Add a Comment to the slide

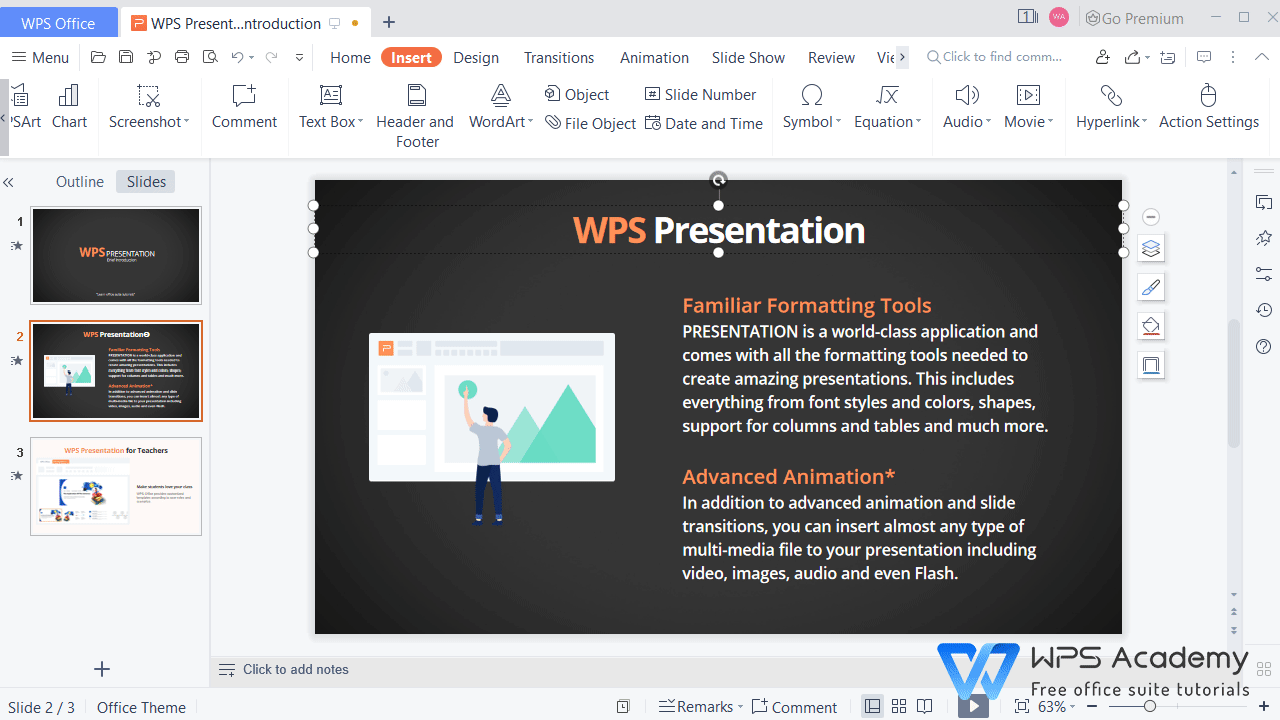tap(244, 107)
